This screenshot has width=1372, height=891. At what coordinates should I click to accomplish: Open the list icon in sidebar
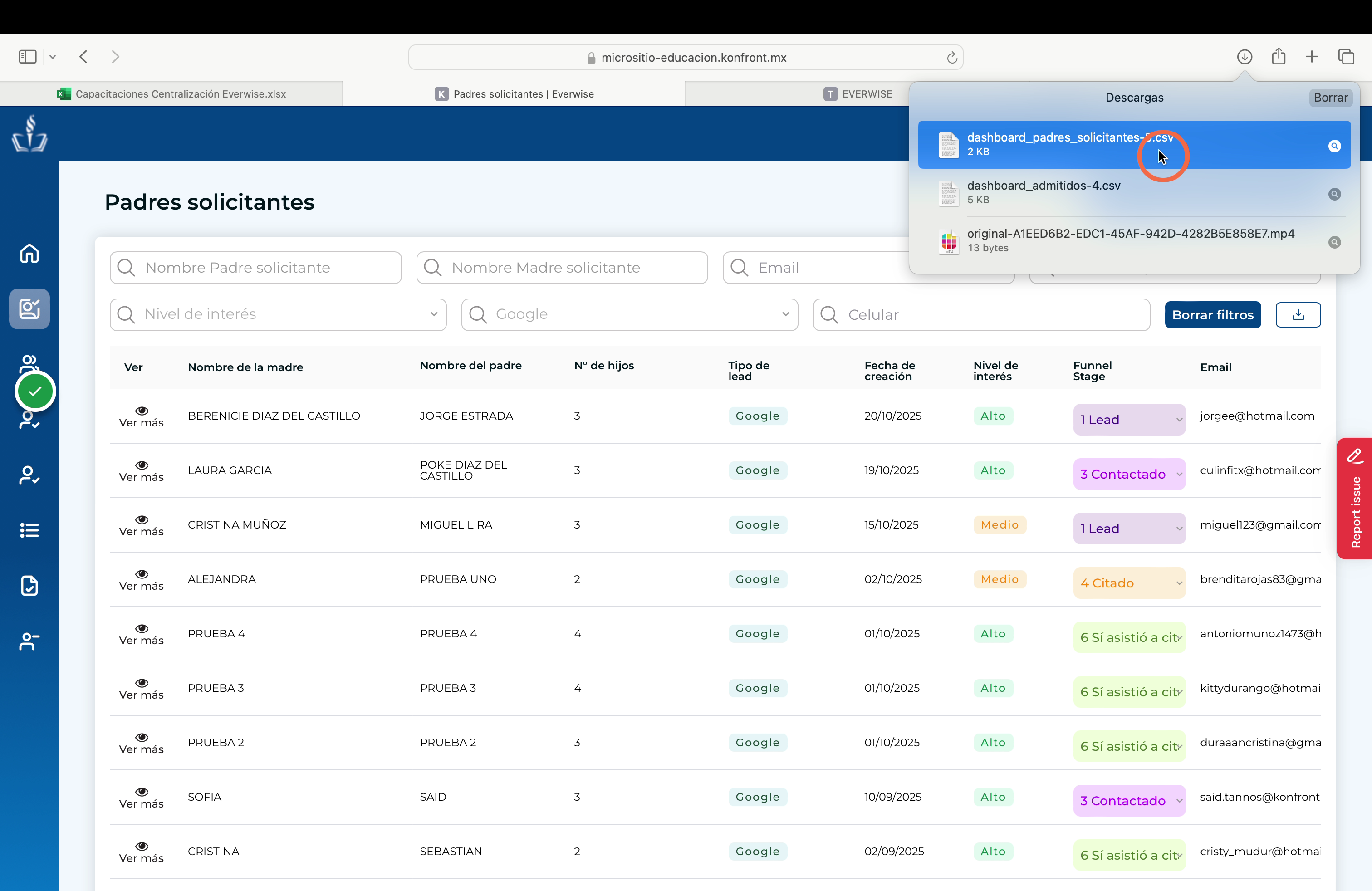pos(29,530)
